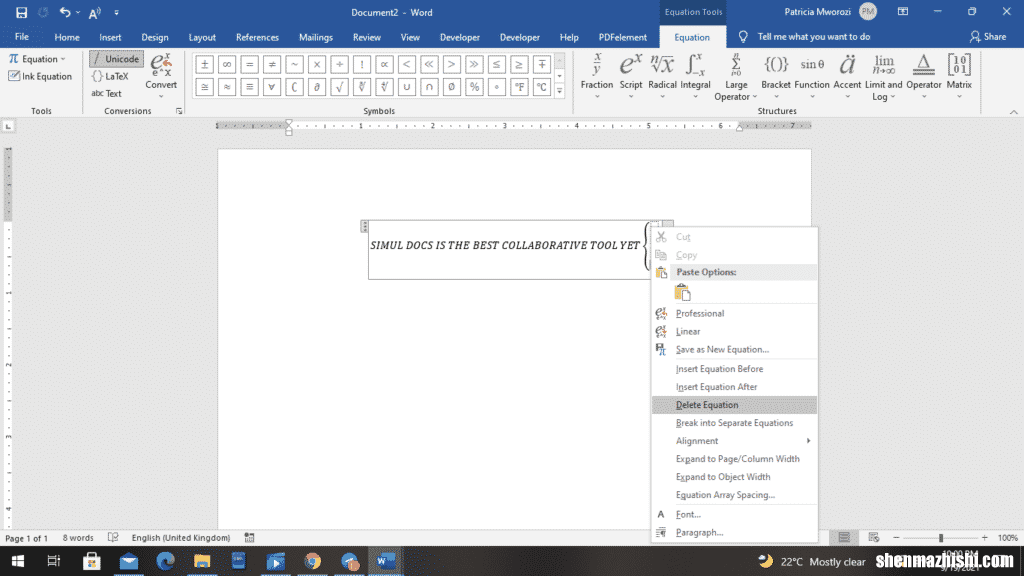Open File Explorer from the taskbar
1024x576 pixels.
(x=202, y=561)
